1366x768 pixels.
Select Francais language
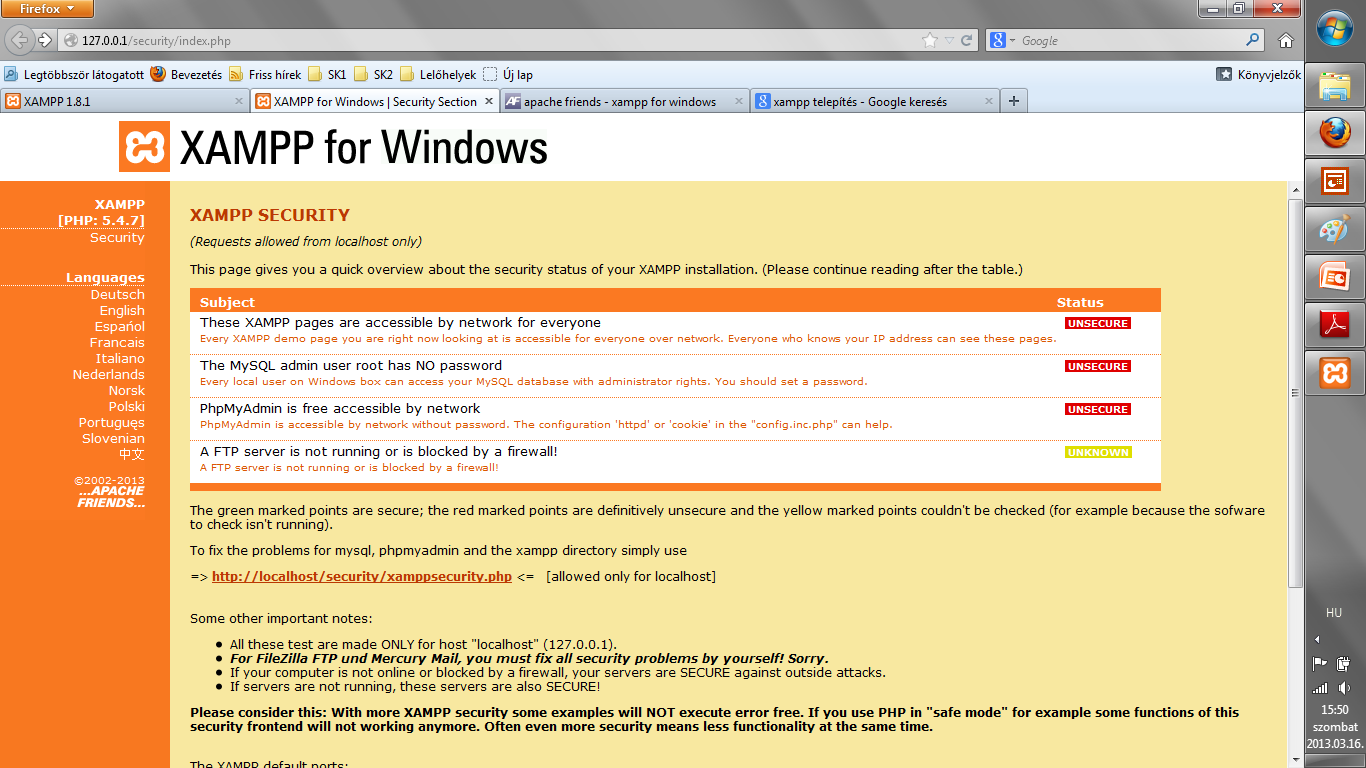117,343
